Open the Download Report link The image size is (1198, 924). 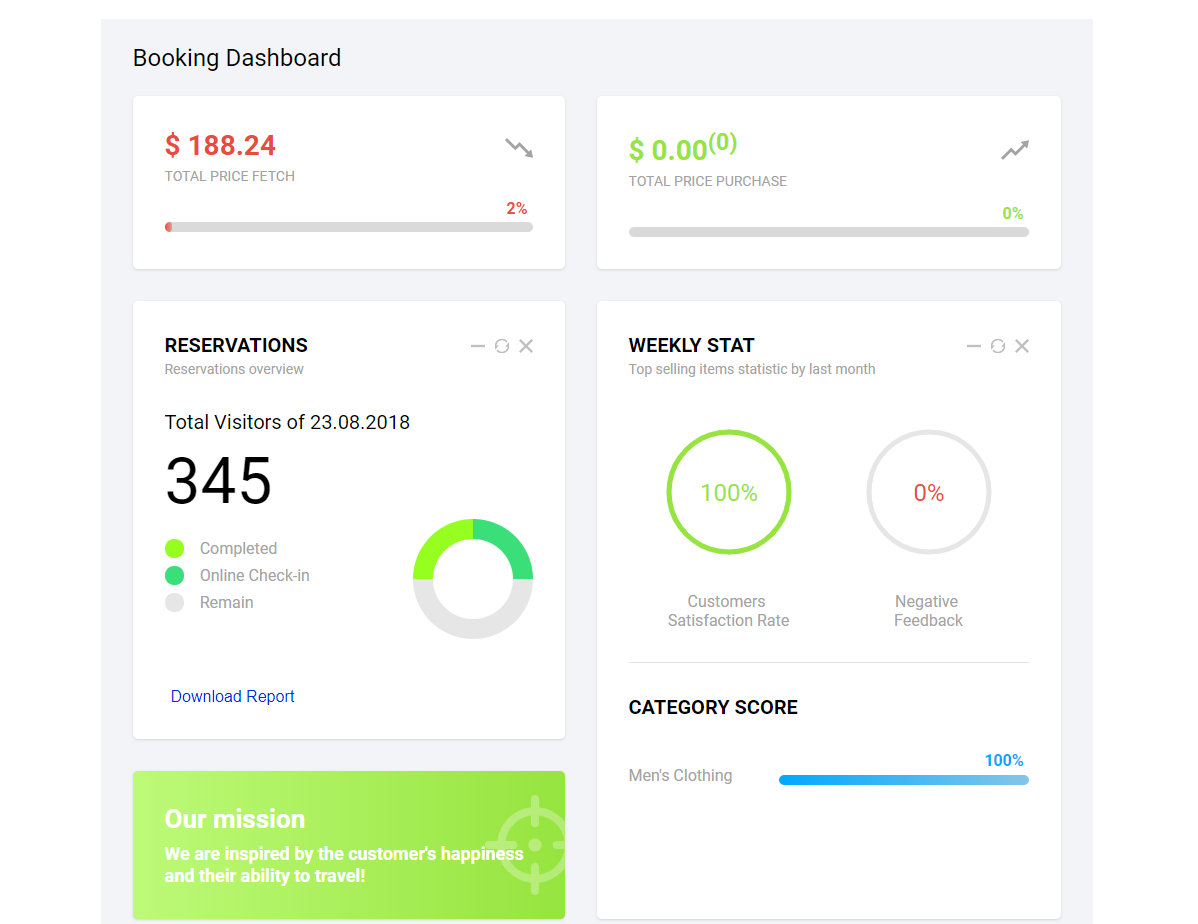tap(232, 696)
